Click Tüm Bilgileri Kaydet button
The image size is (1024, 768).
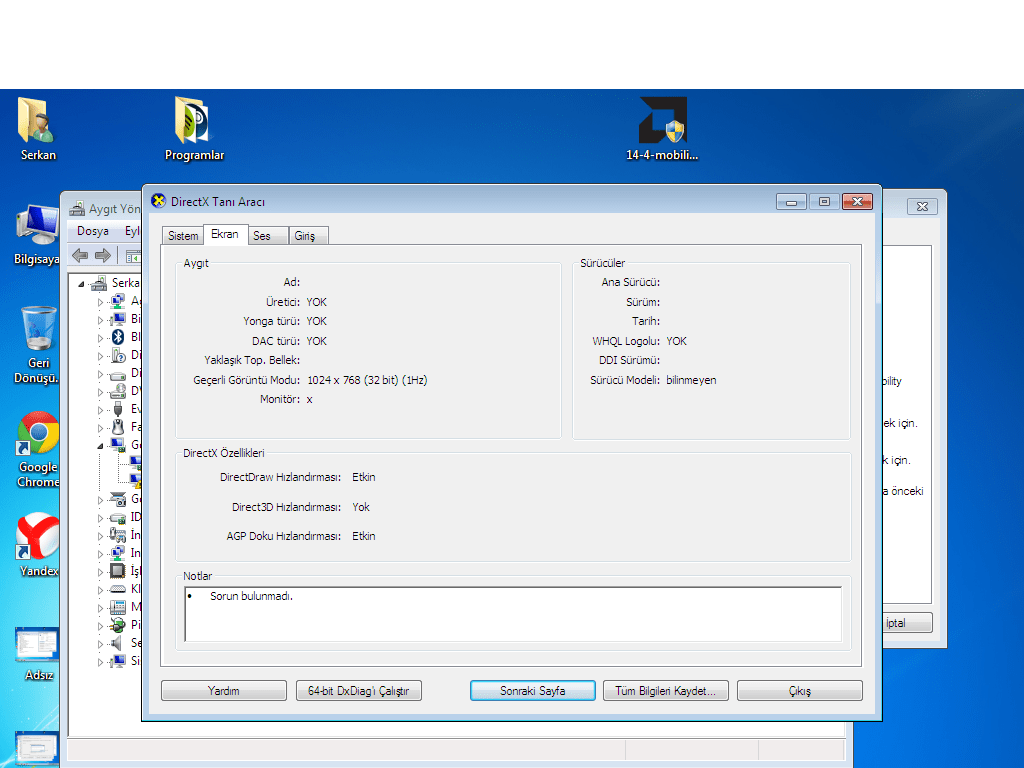[665, 690]
